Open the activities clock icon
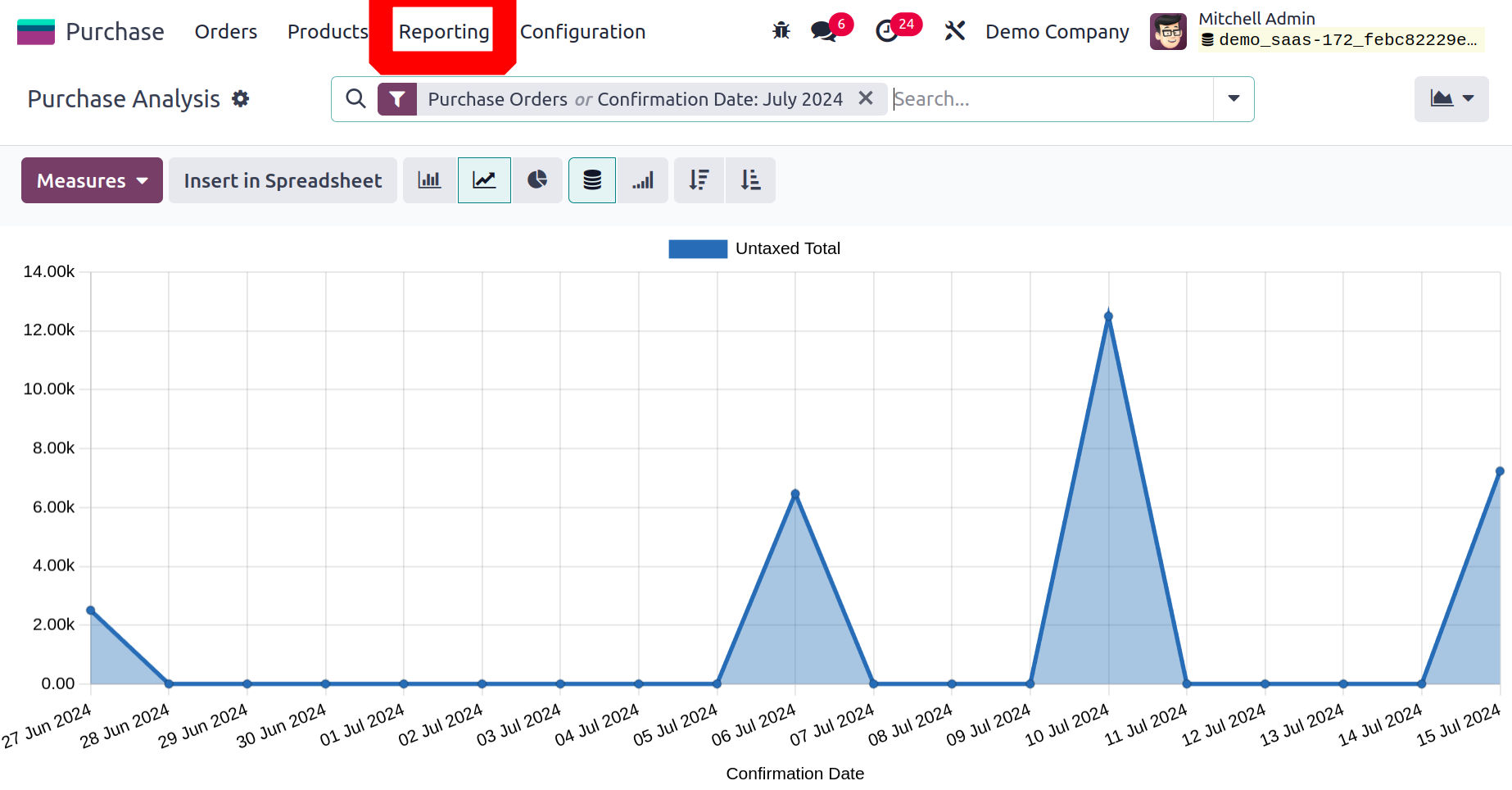This screenshot has width=1512, height=790. pos(887,31)
